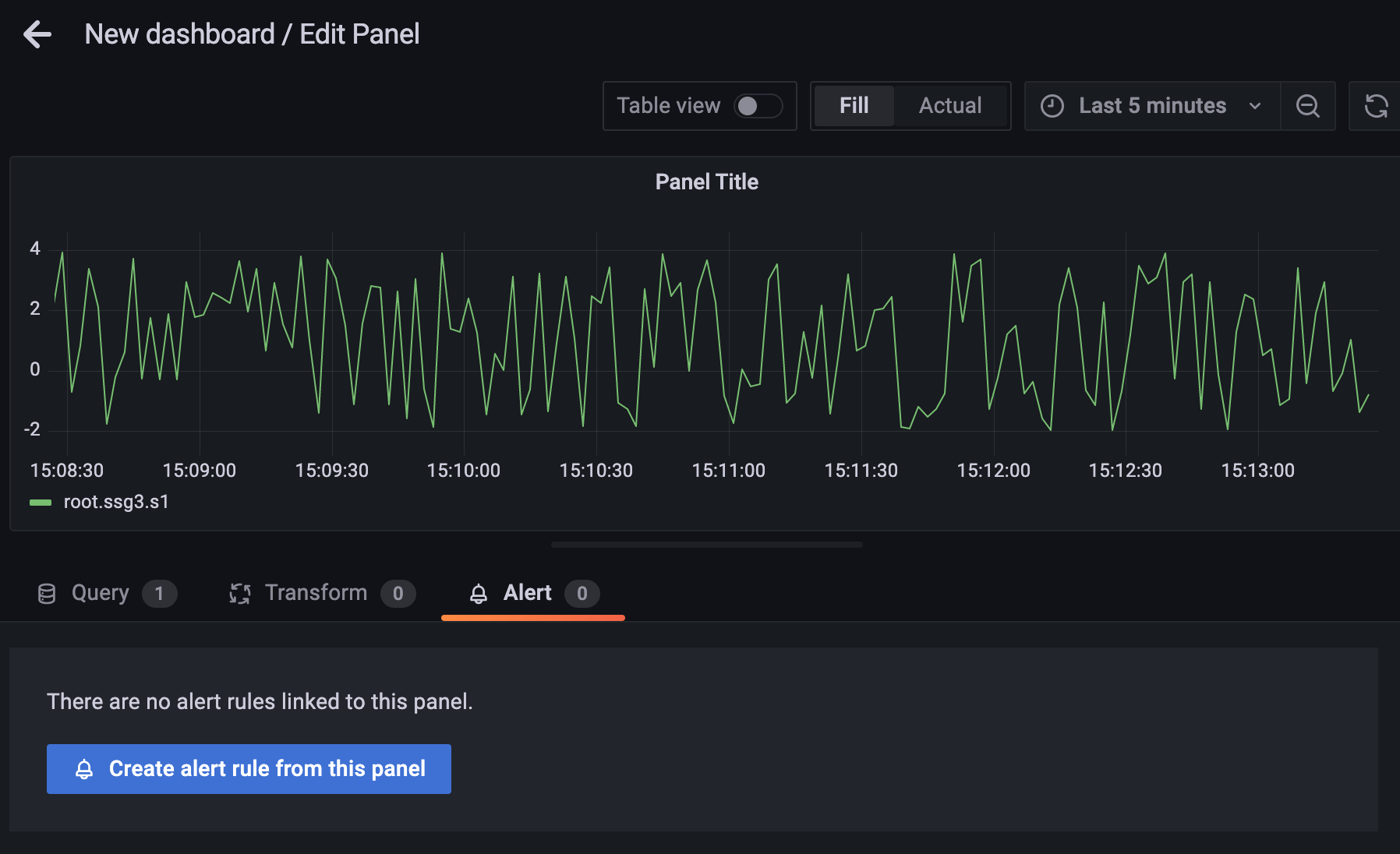Open the Last 5 minutes time range dropdown
This screenshot has height=854, width=1400.
coord(1151,106)
